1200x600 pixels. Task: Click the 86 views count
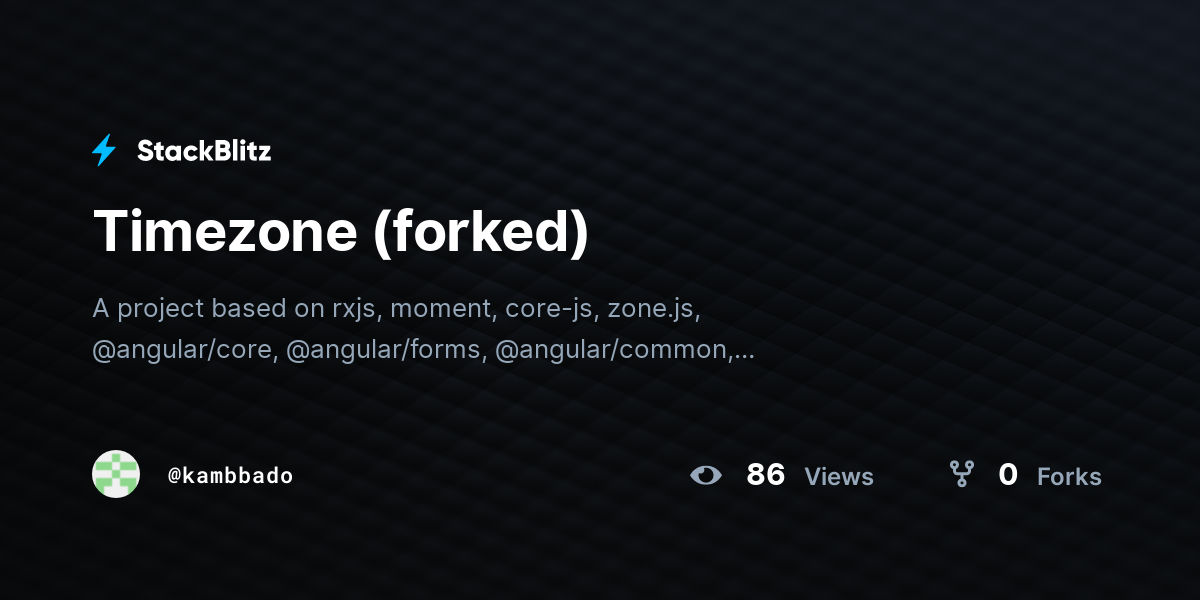coord(766,475)
